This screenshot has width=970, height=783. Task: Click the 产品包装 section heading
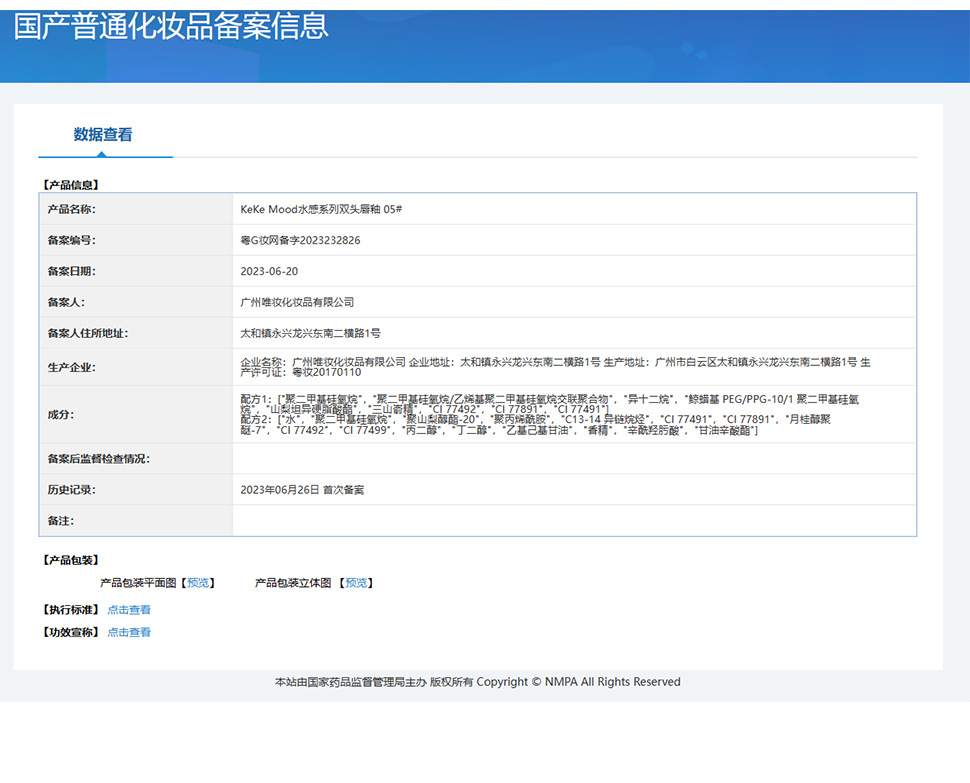coord(71,560)
